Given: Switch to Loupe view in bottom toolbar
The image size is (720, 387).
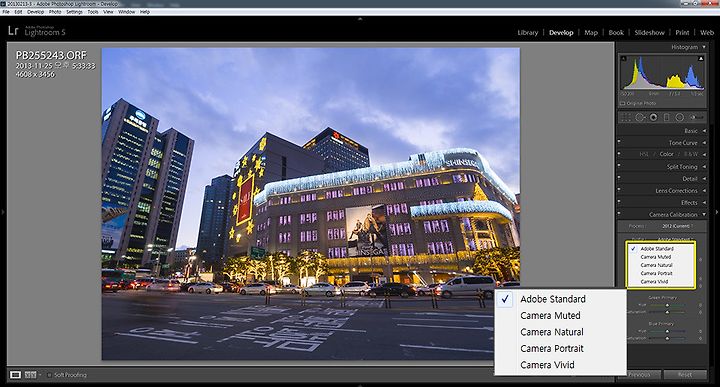Looking at the screenshot, I should pos(16,375).
